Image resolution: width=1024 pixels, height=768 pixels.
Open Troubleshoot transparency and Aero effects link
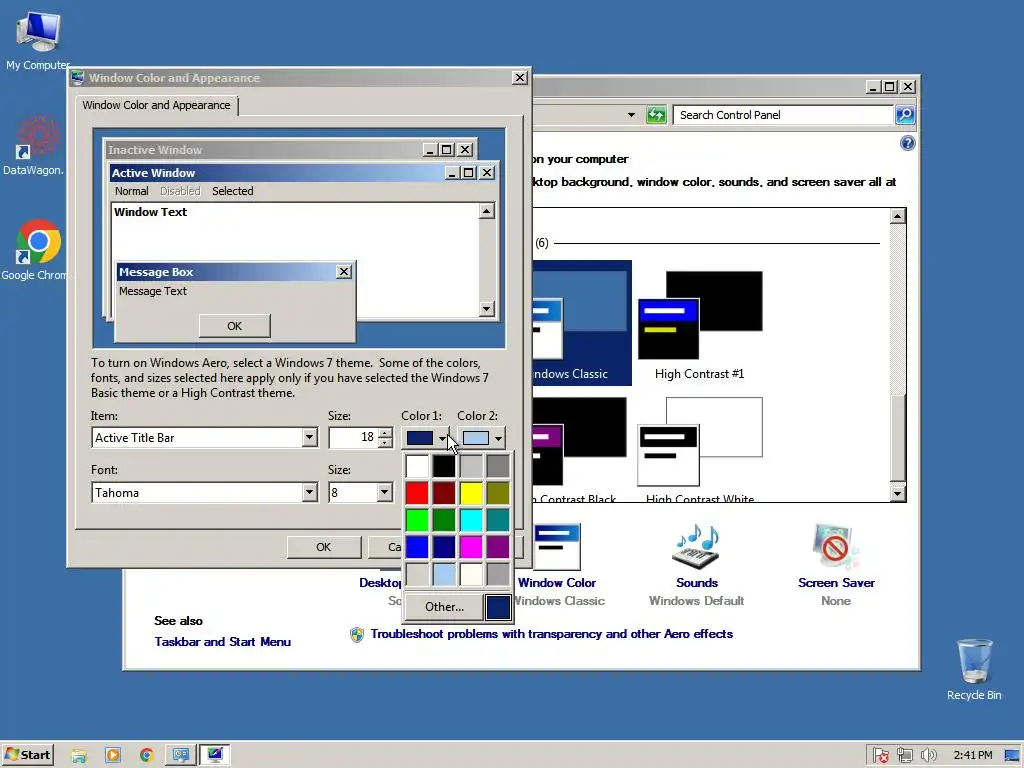551,633
